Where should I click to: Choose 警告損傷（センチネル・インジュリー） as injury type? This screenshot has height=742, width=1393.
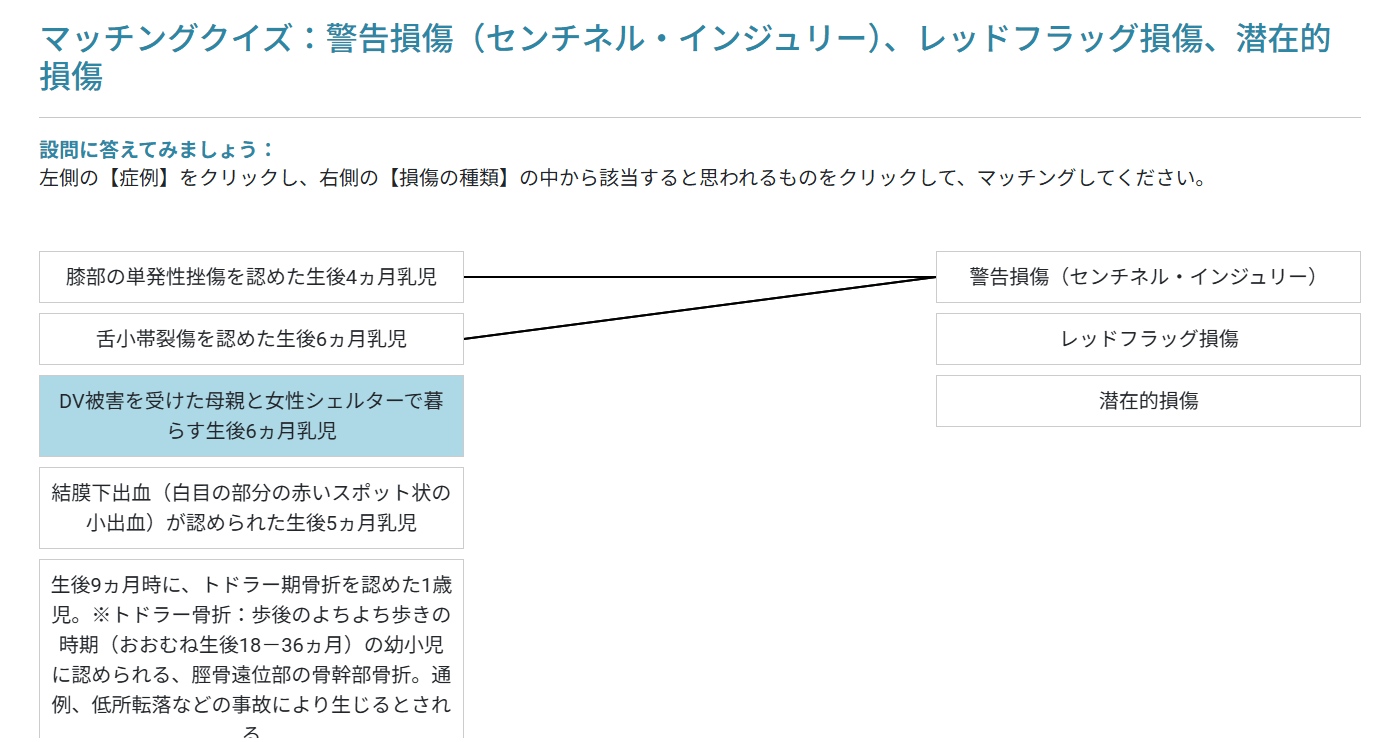(1148, 277)
